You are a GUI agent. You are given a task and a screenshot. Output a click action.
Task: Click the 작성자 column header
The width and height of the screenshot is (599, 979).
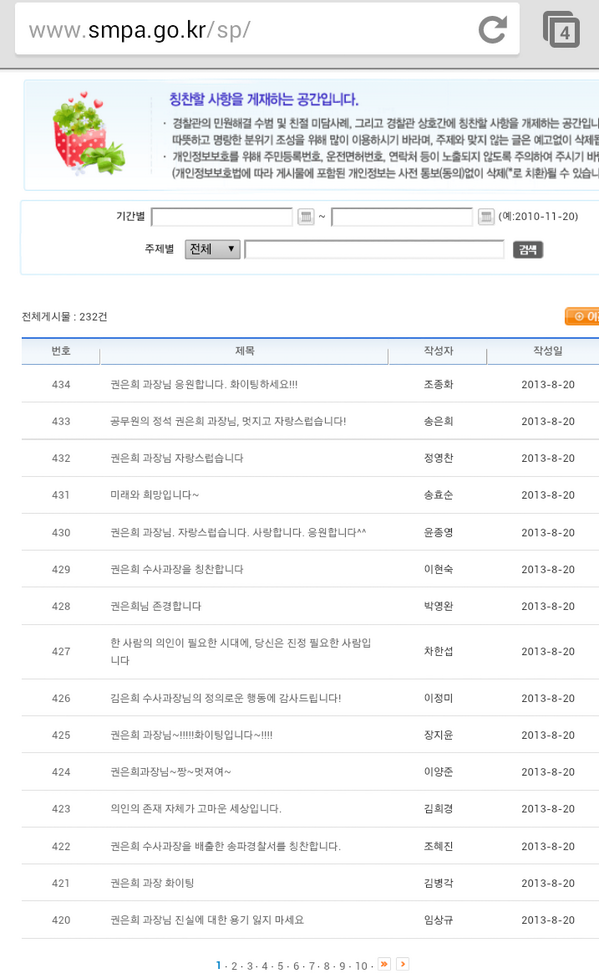click(438, 351)
